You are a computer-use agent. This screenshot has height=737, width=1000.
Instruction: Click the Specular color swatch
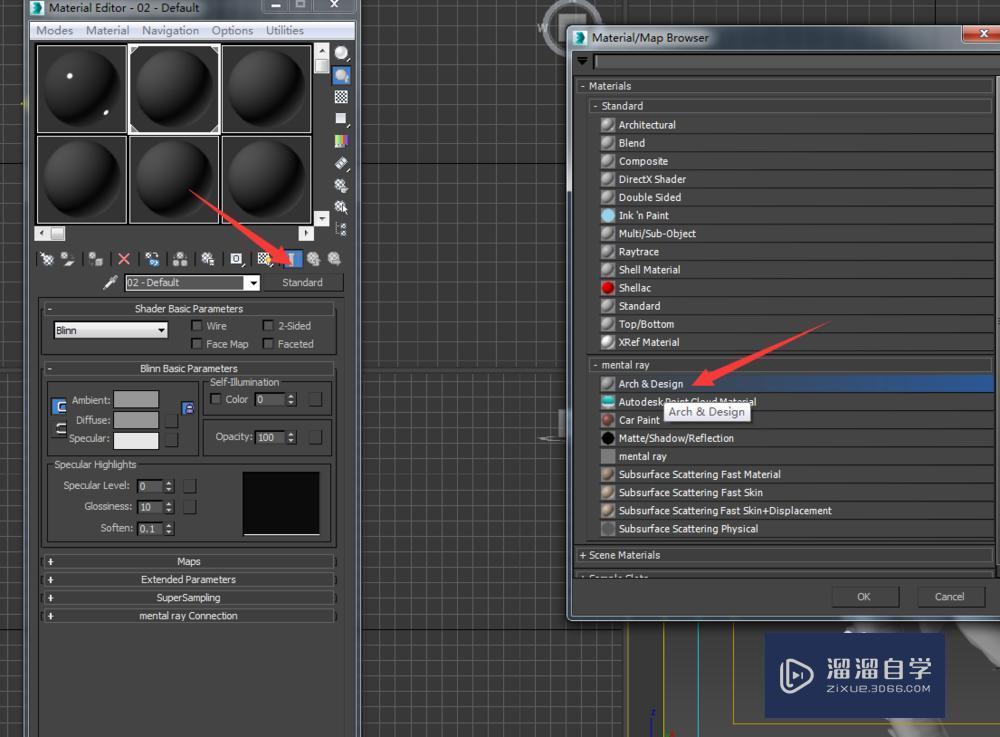click(136, 441)
